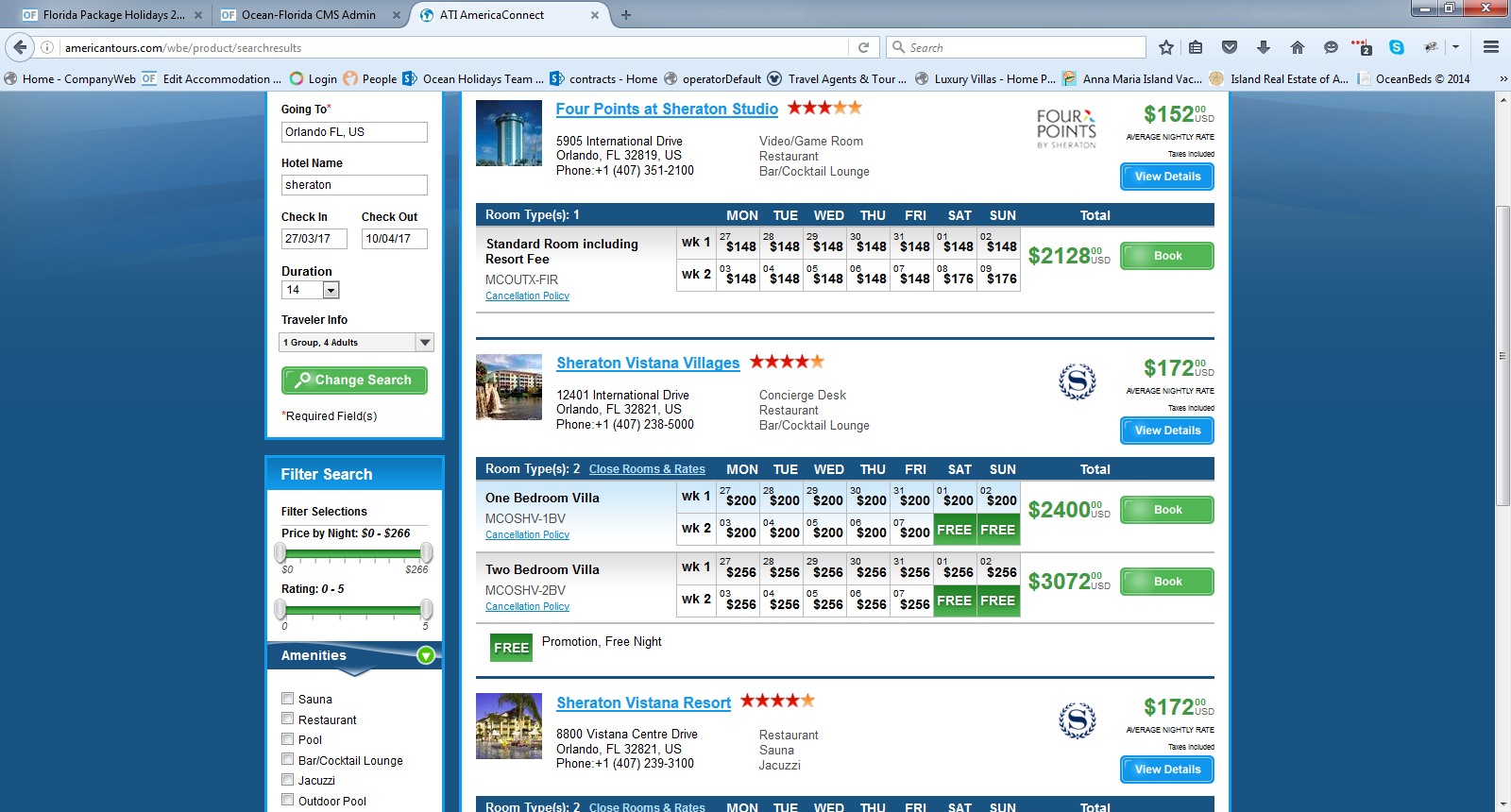Tick the Sauna amenity checkbox
Screen dimensions: 1511x812
click(x=287, y=699)
